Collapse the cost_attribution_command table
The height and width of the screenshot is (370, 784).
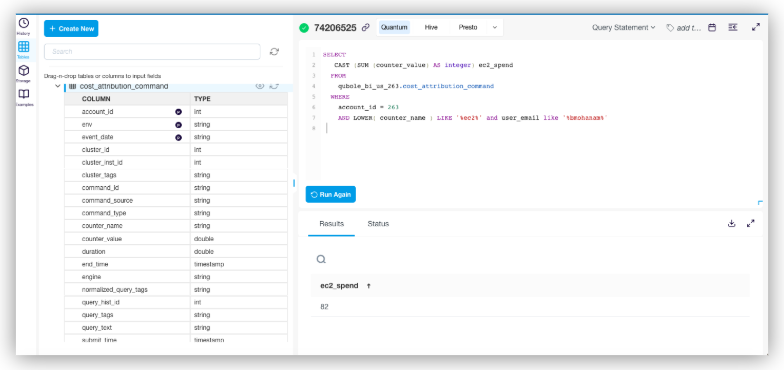(58, 86)
